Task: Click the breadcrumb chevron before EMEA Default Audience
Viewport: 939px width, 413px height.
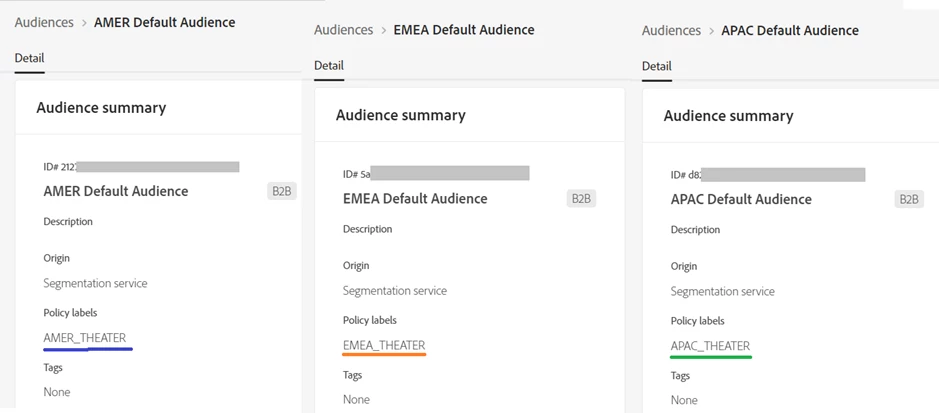Action: pos(384,31)
